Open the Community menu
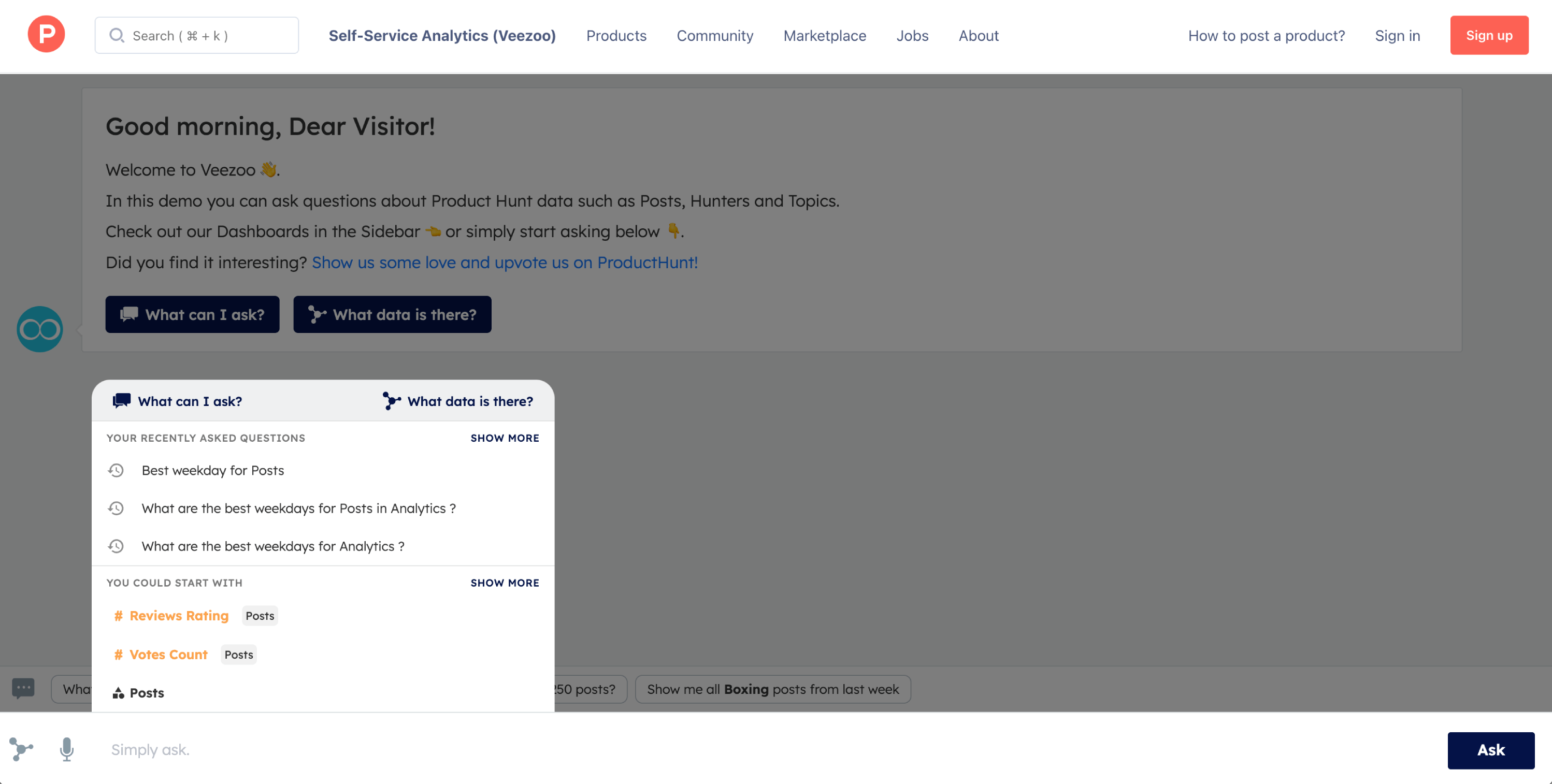This screenshot has width=1552, height=784. (x=715, y=36)
